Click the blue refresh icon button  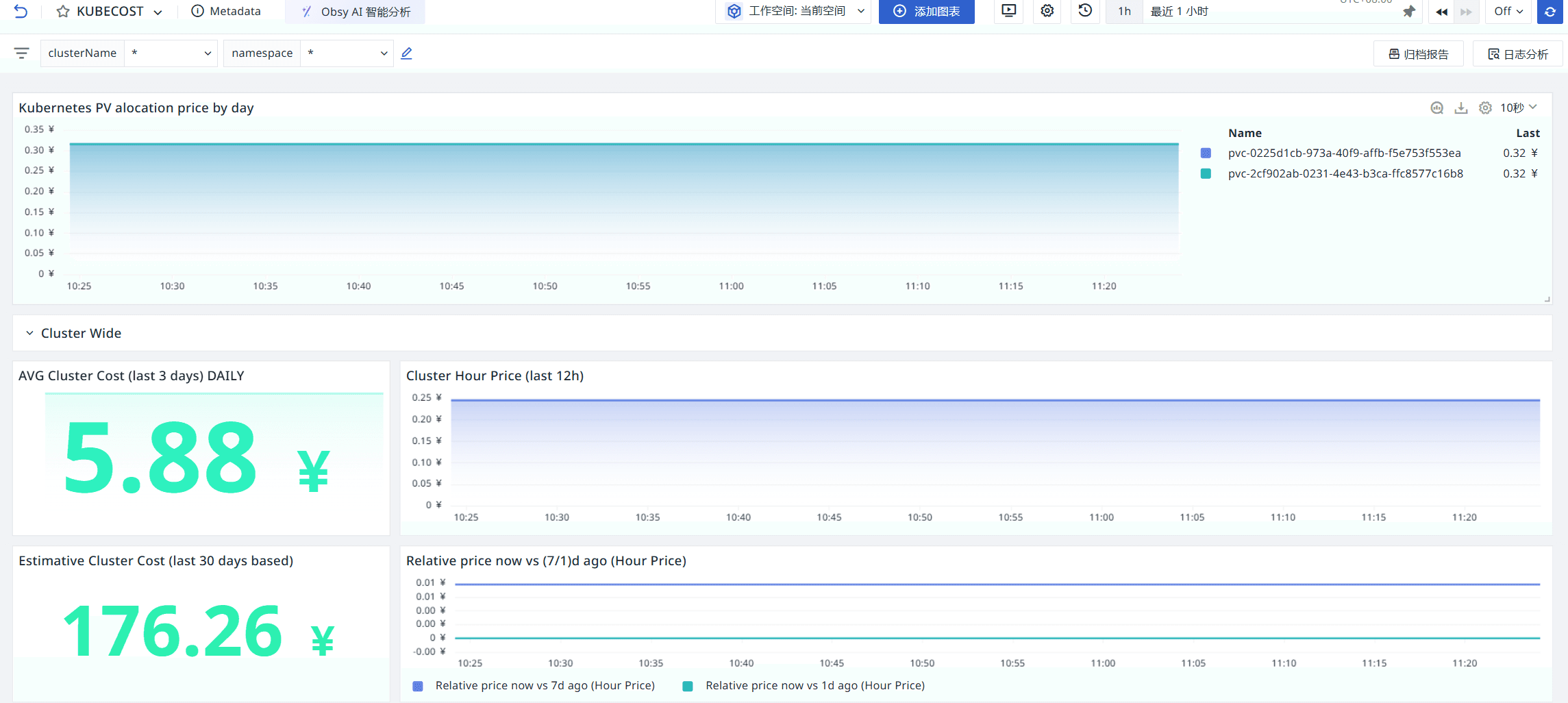(x=1550, y=12)
